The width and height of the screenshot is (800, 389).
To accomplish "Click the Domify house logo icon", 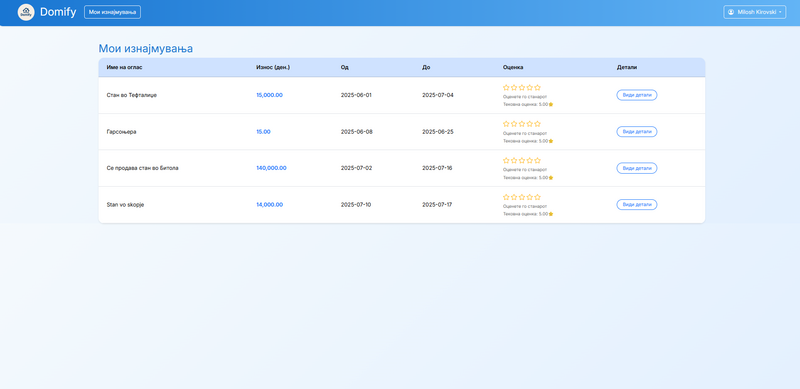I will (26, 12).
